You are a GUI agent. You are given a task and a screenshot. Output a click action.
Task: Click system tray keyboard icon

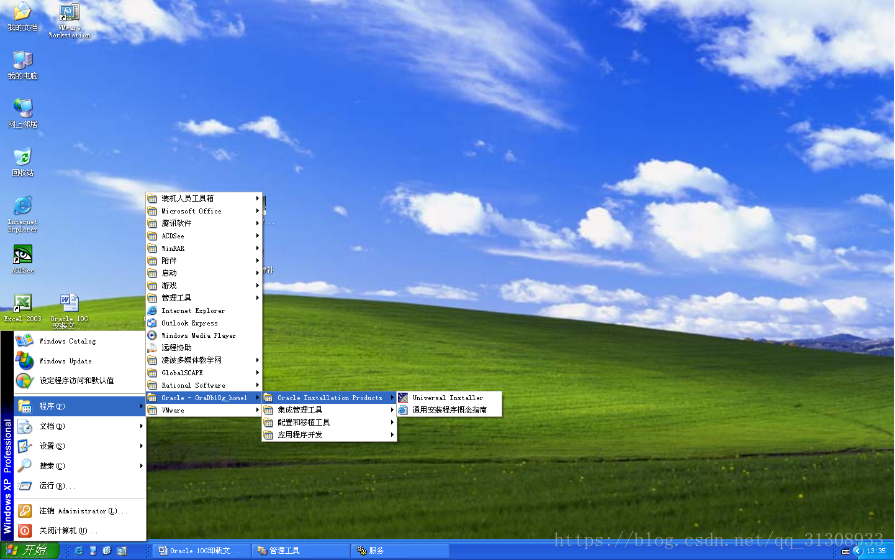click(845, 551)
